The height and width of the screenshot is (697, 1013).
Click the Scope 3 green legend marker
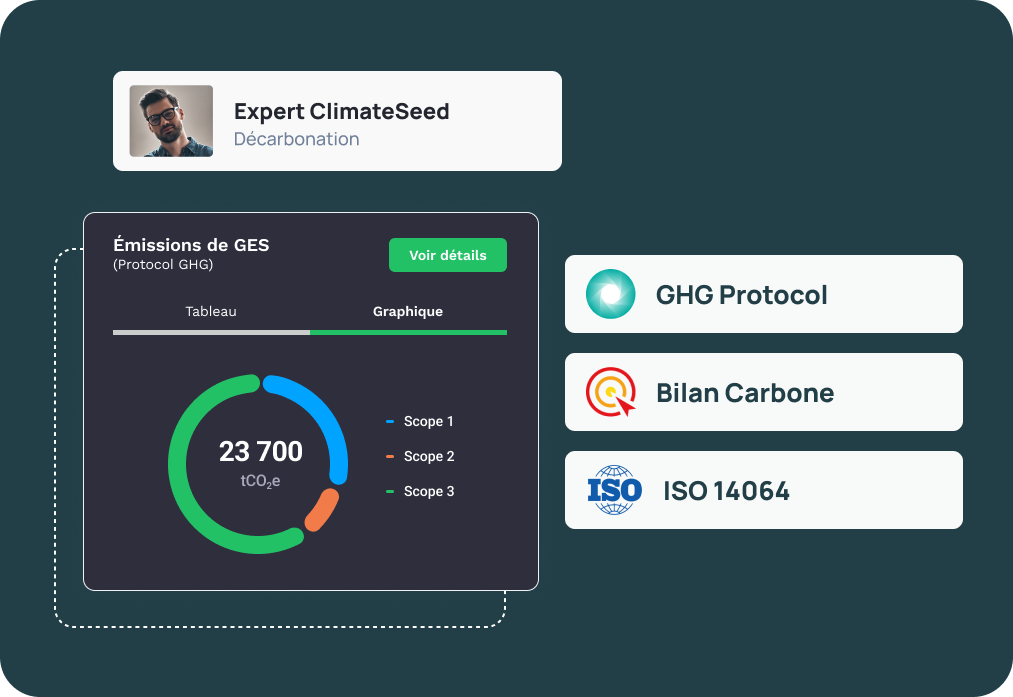point(390,492)
